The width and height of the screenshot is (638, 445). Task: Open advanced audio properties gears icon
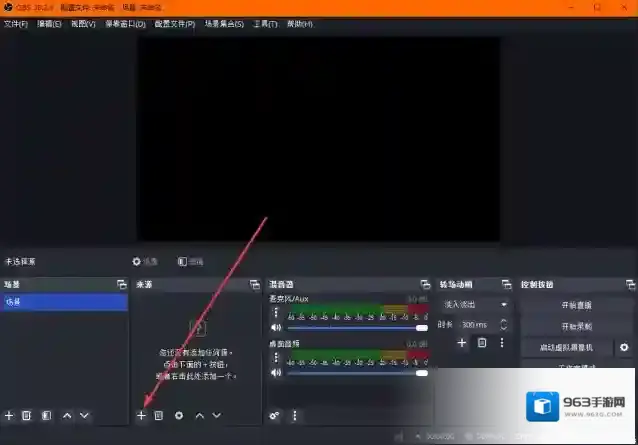coord(275,415)
